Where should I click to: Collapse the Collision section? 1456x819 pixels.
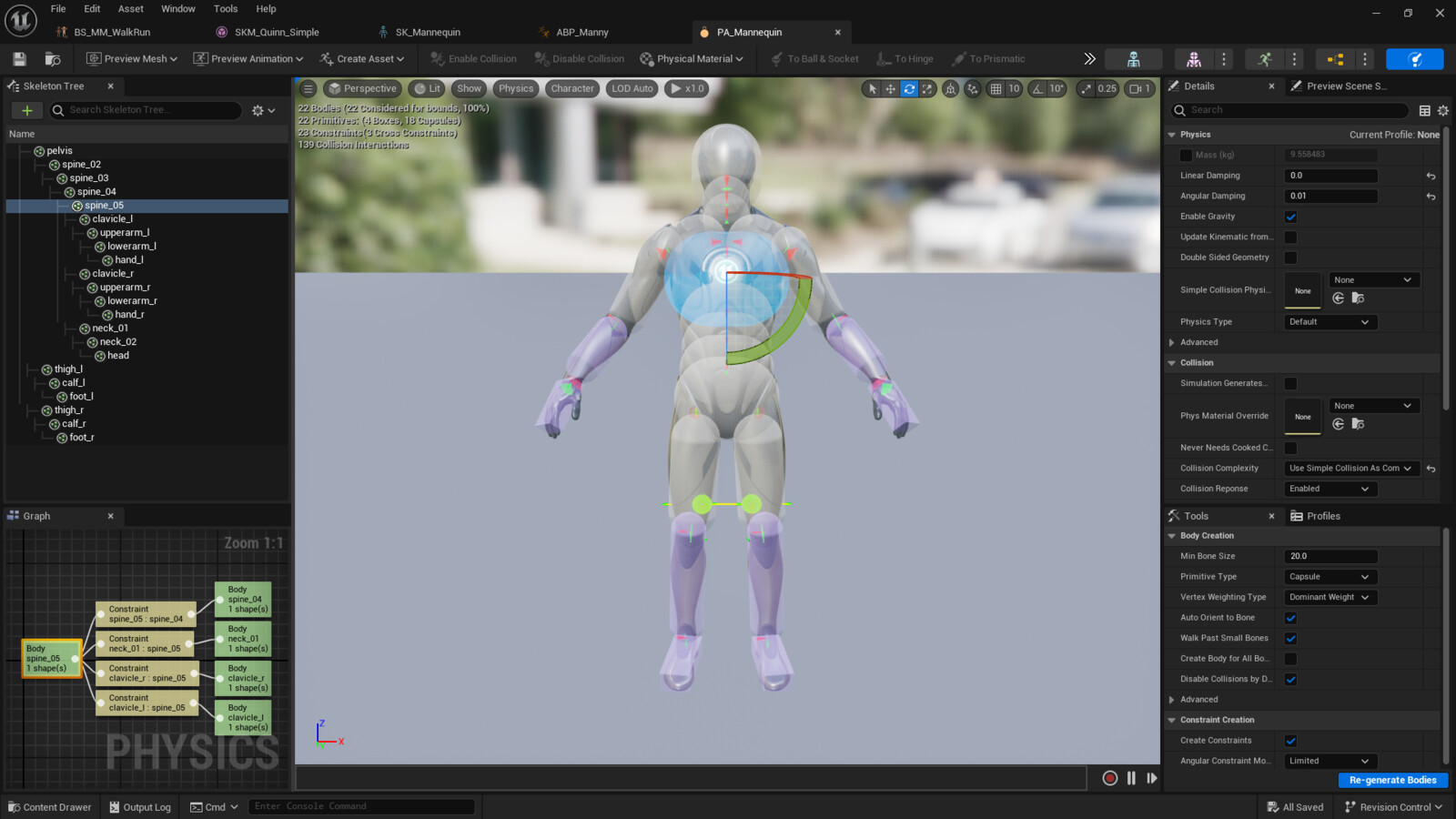click(1171, 362)
